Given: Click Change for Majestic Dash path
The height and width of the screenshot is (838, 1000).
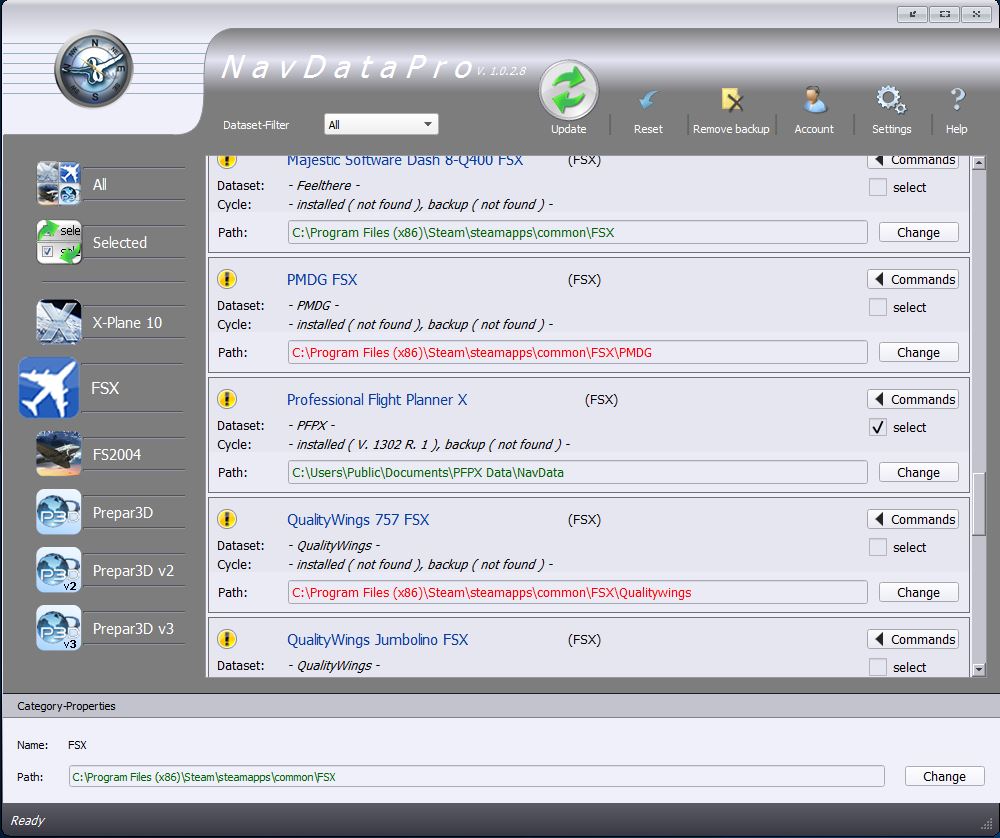Looking at the screenshot, I should [x=918, y=232].
